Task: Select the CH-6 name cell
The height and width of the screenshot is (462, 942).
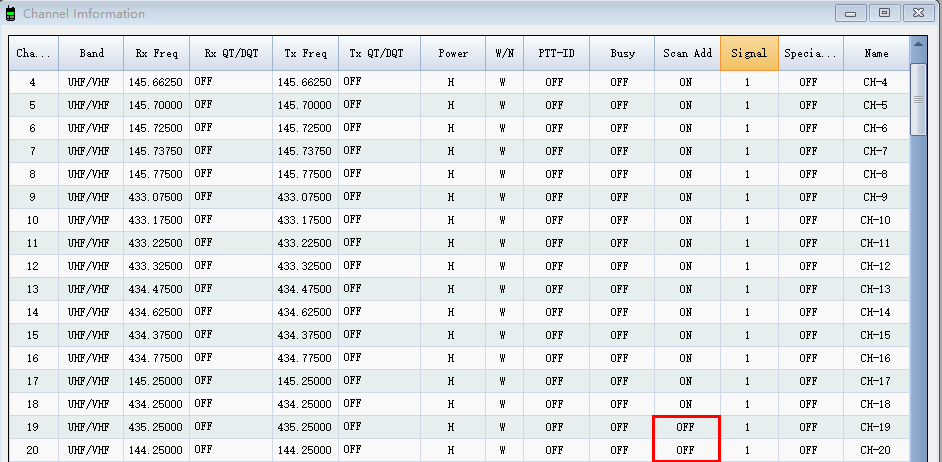Action: 877,128
